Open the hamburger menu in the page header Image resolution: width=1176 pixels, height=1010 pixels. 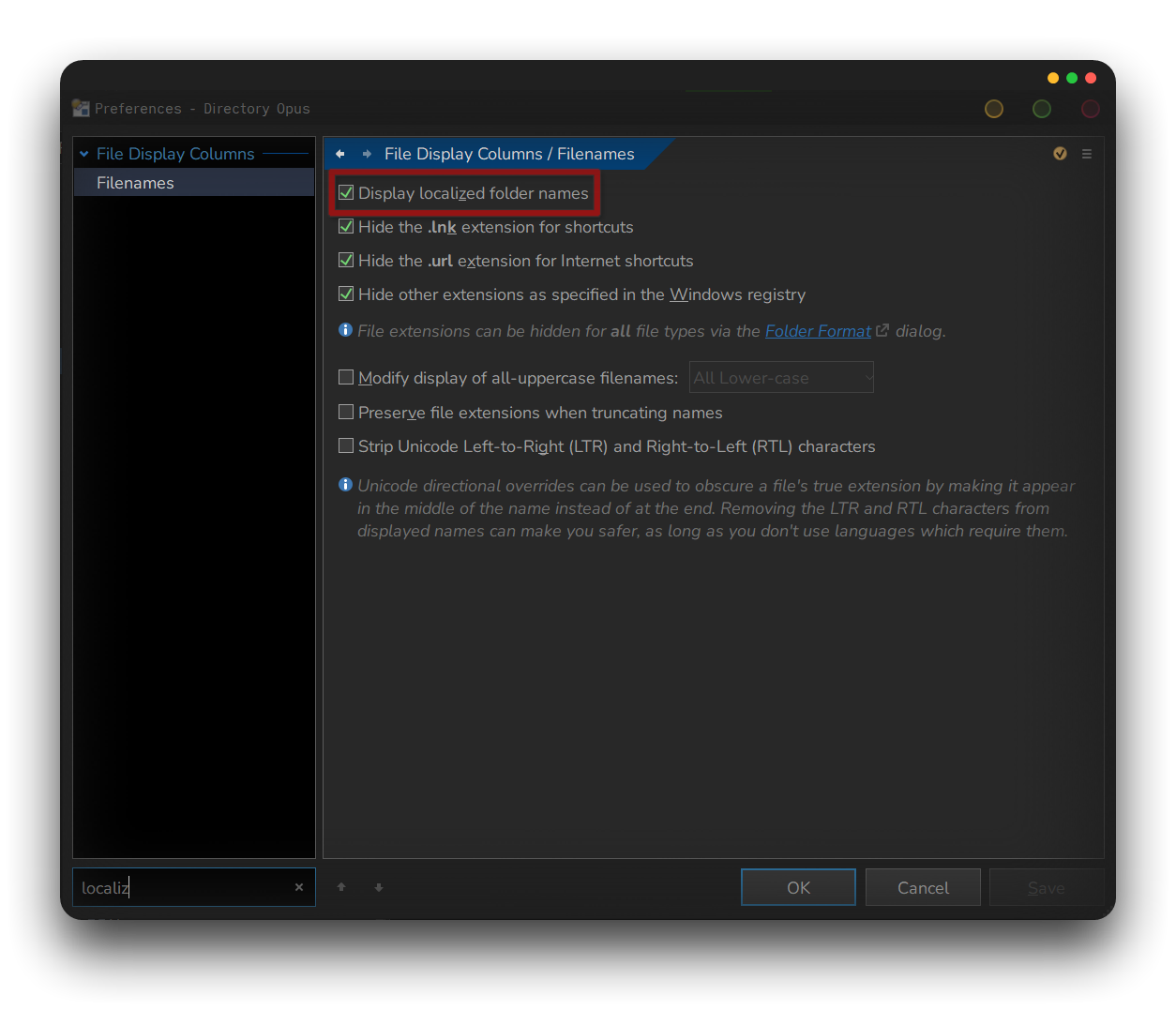(x=1087, y=154)
